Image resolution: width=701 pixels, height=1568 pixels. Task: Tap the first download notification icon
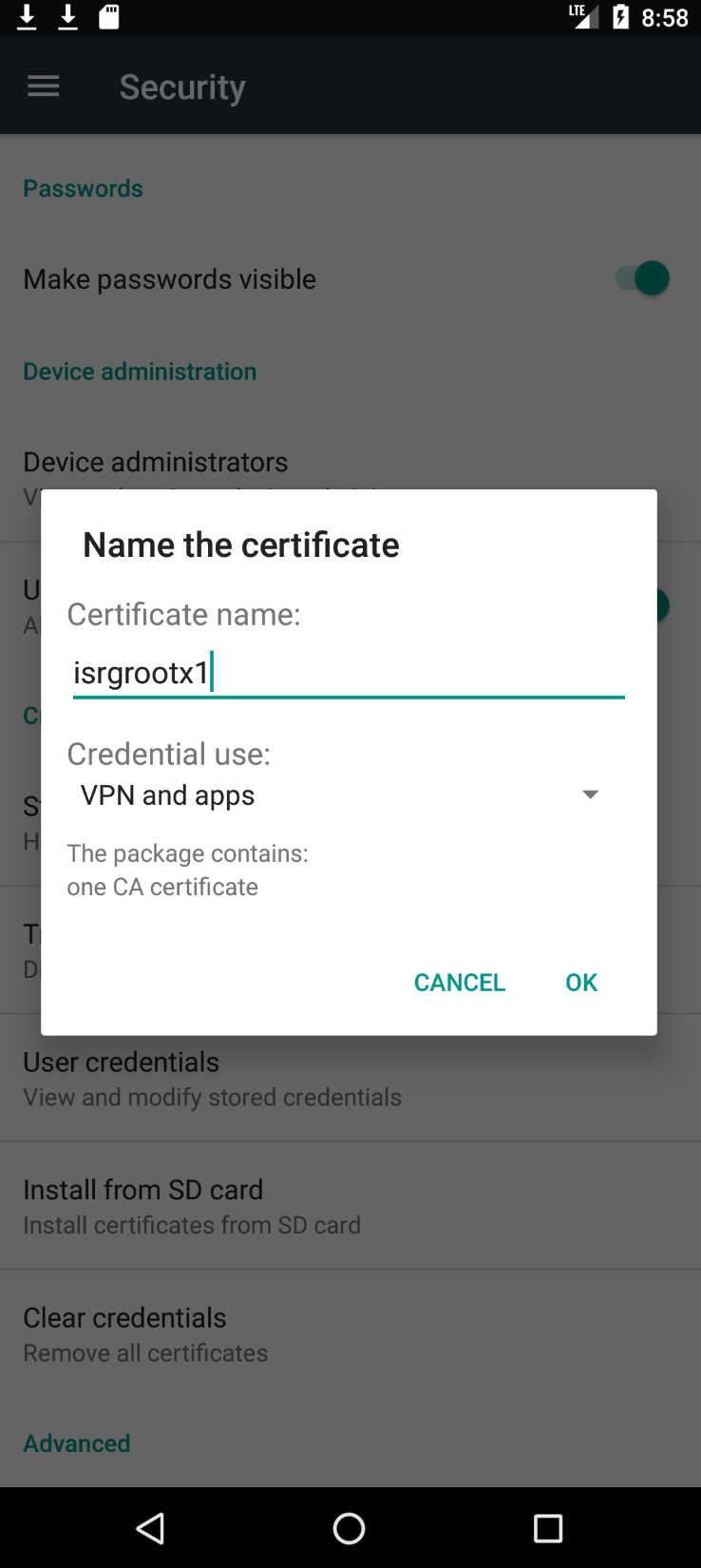pyautogui.click(x=27, y=17)
